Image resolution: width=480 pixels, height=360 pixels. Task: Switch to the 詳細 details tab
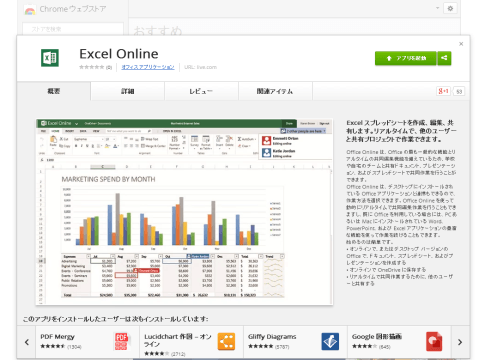point(127,91)
